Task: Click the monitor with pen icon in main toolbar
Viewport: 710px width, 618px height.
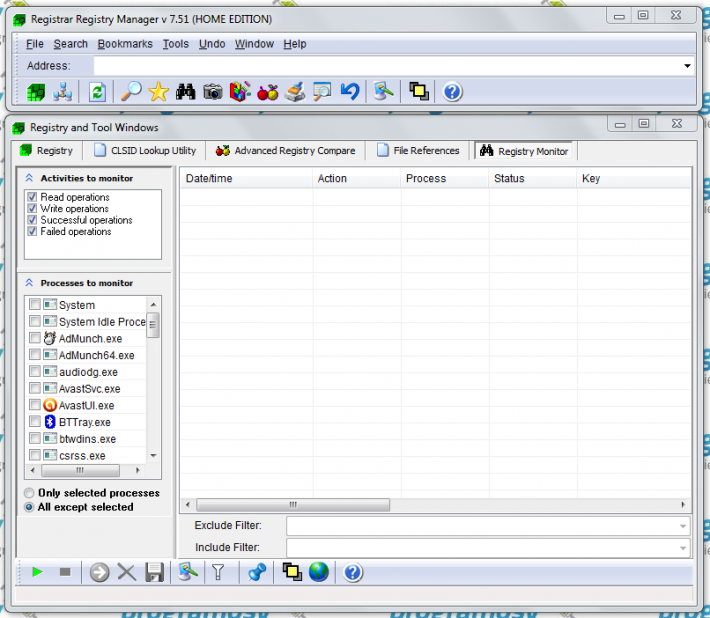Action: [384, 91]
